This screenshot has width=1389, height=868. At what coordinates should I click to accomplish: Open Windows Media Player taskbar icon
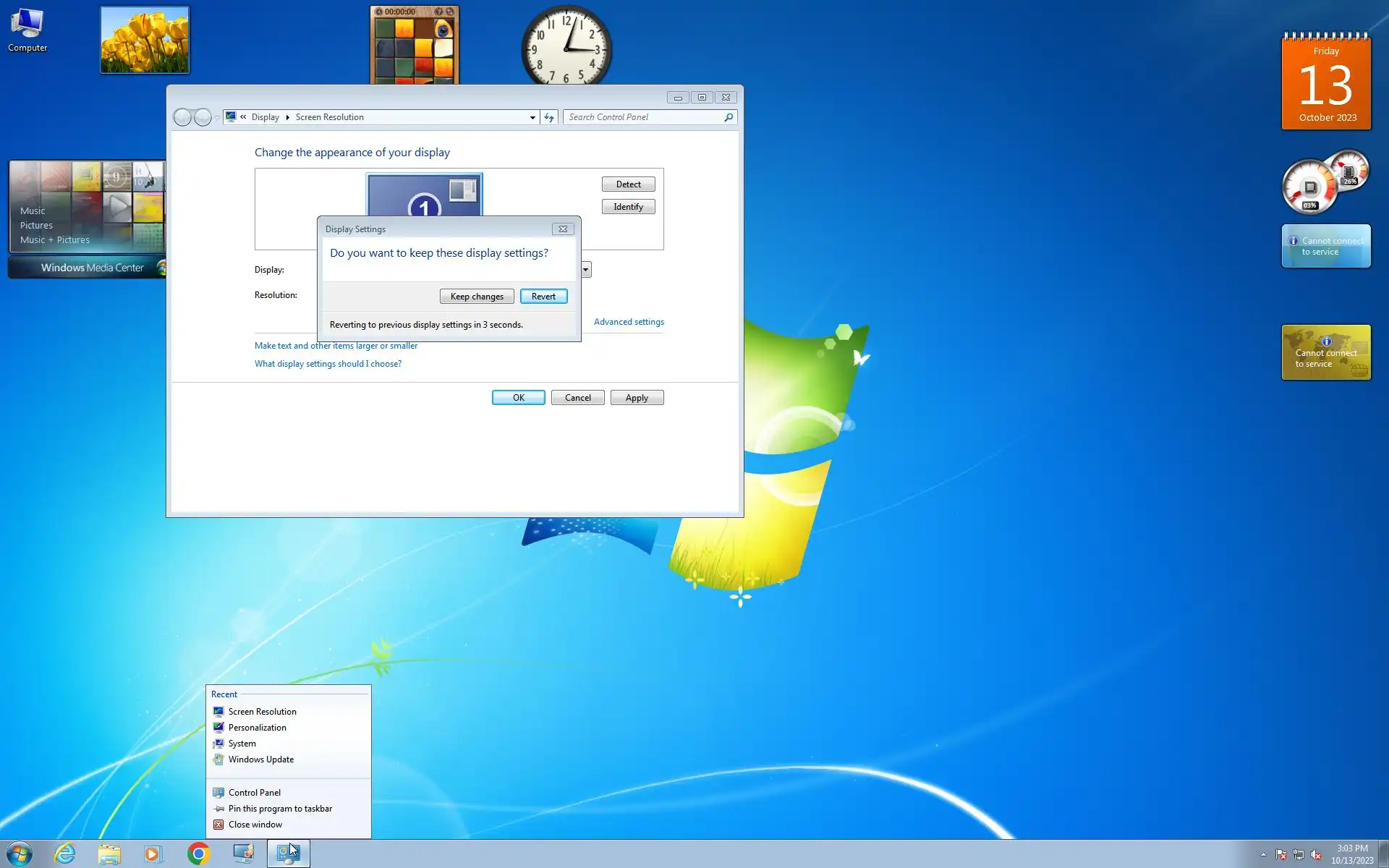pos(153,854)
